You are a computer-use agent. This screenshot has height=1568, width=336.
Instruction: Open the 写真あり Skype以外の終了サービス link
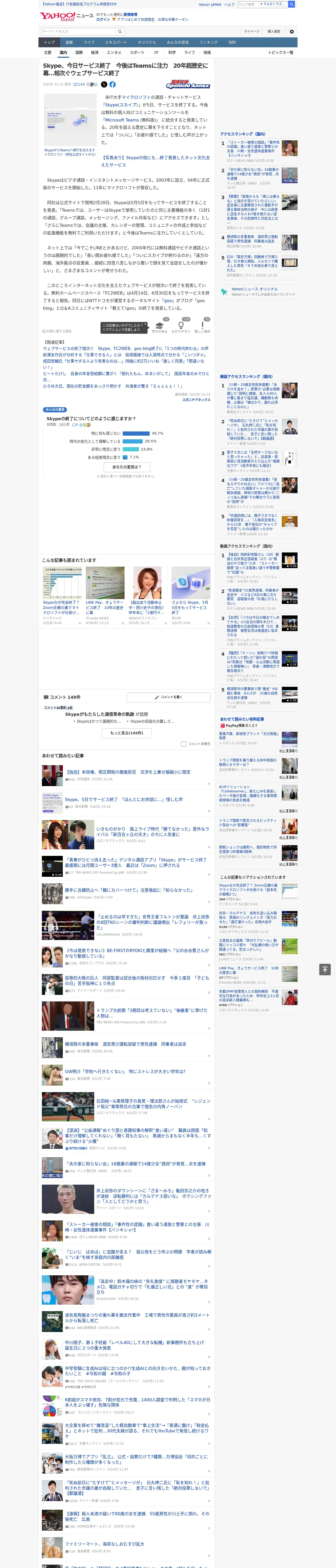click(155, 161)
